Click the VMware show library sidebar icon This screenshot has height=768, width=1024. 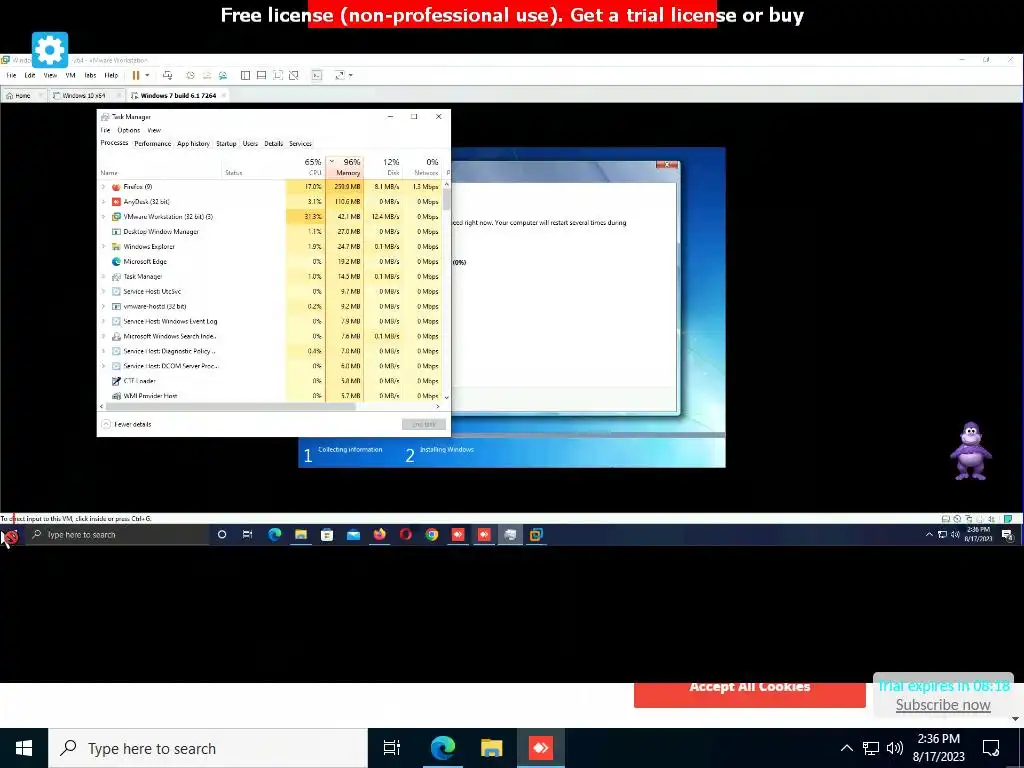coord(246,76)
